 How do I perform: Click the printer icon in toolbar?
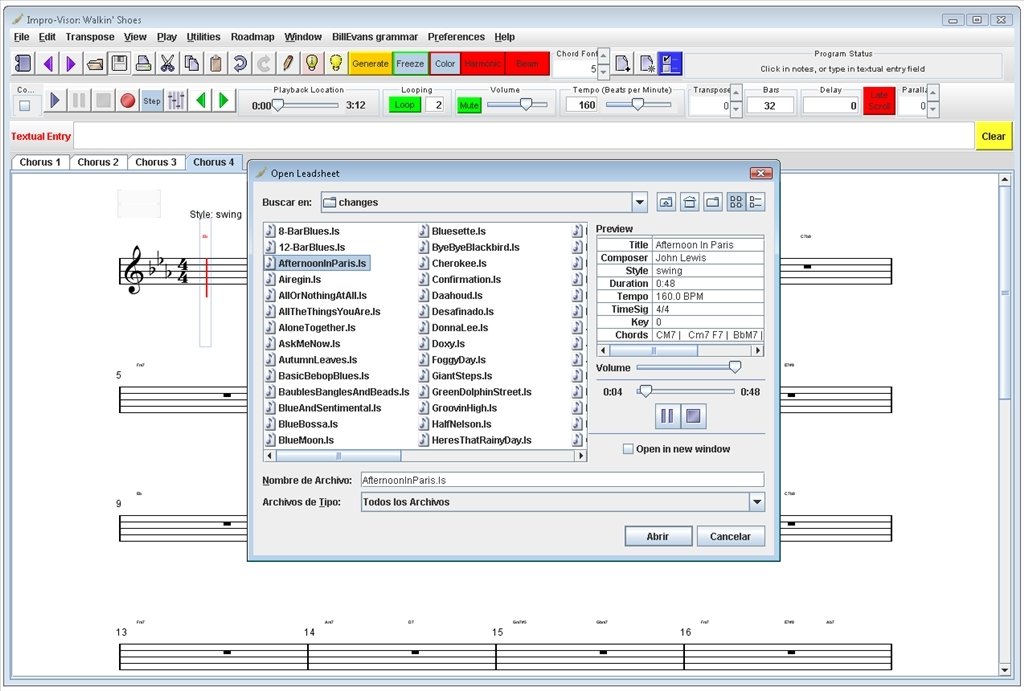click(143, 63)
